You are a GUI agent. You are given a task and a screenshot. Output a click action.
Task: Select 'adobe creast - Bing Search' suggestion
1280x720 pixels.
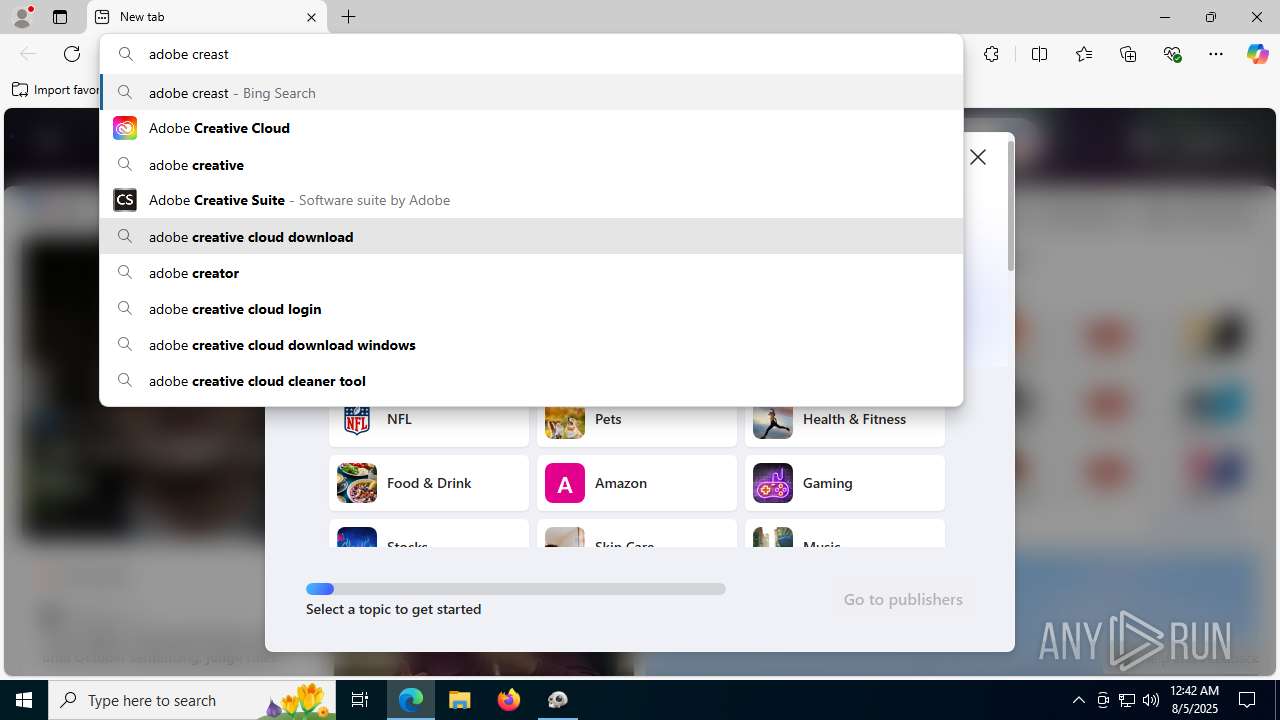click(x=531, y=92)
